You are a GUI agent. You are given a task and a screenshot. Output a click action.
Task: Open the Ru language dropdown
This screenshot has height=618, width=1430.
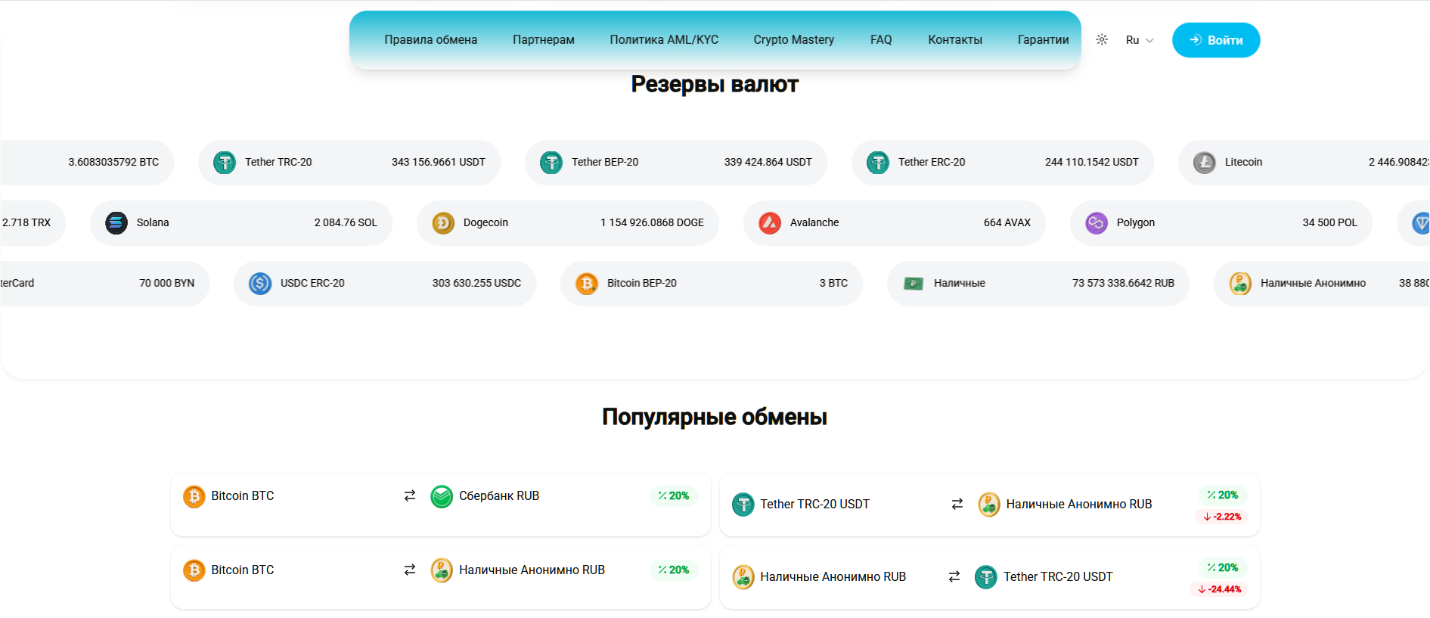(x=1139, y=40)
